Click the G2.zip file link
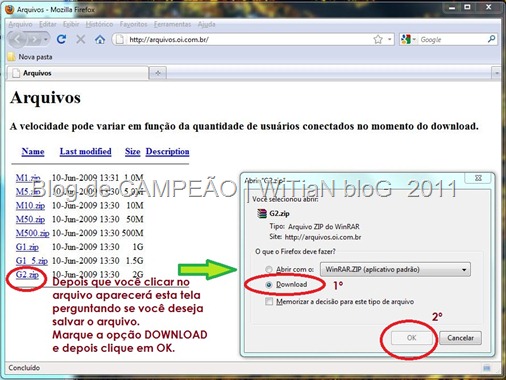This screenshot has height=380, width=506. tap(27, 274)
